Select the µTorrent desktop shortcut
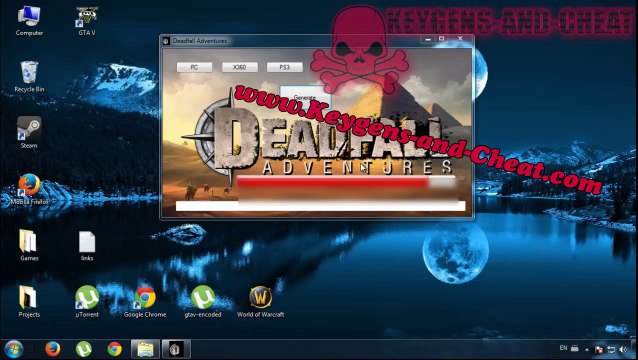This screenshot has height=360, width=638. (87, 301)
